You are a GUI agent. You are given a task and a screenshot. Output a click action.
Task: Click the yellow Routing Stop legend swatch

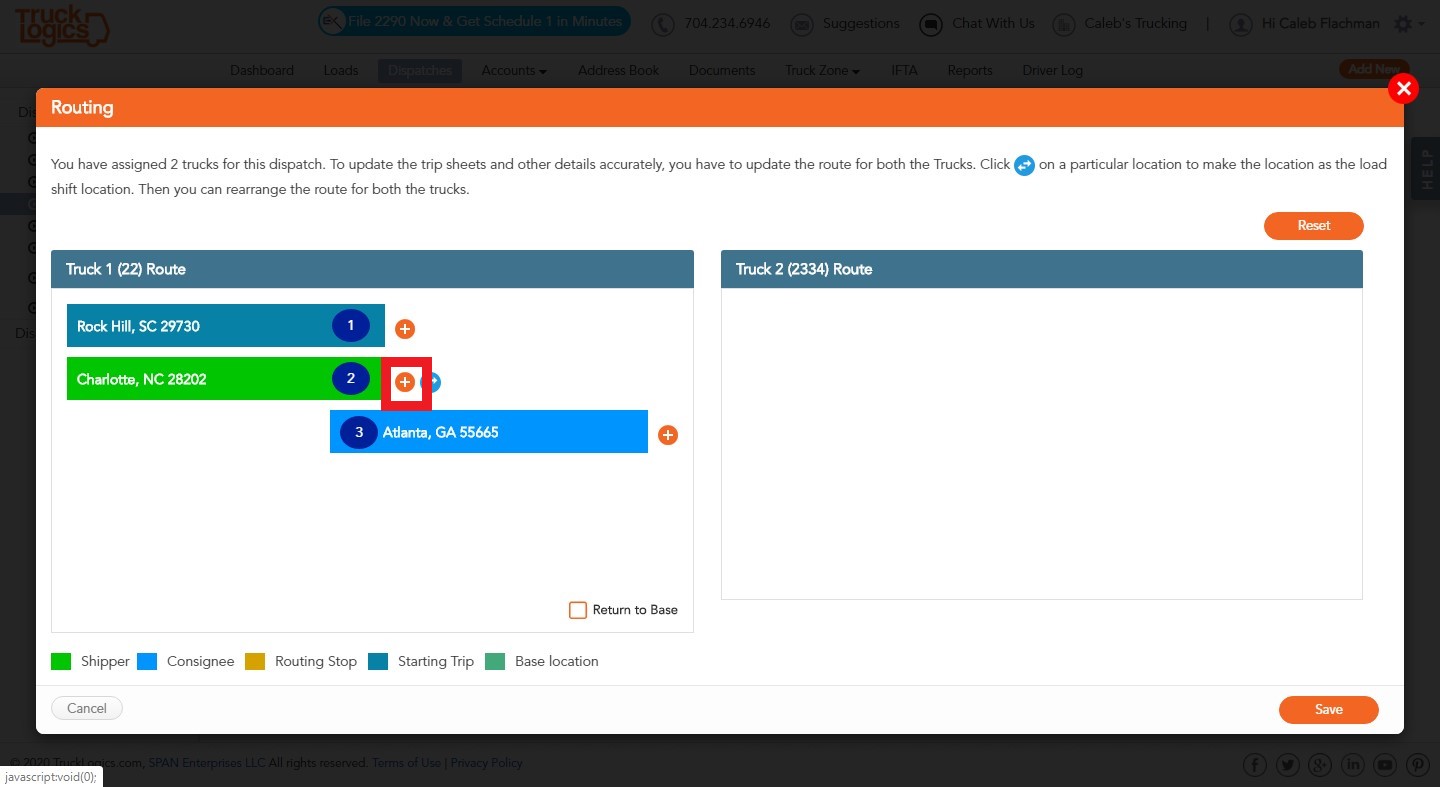pos(255,661)
